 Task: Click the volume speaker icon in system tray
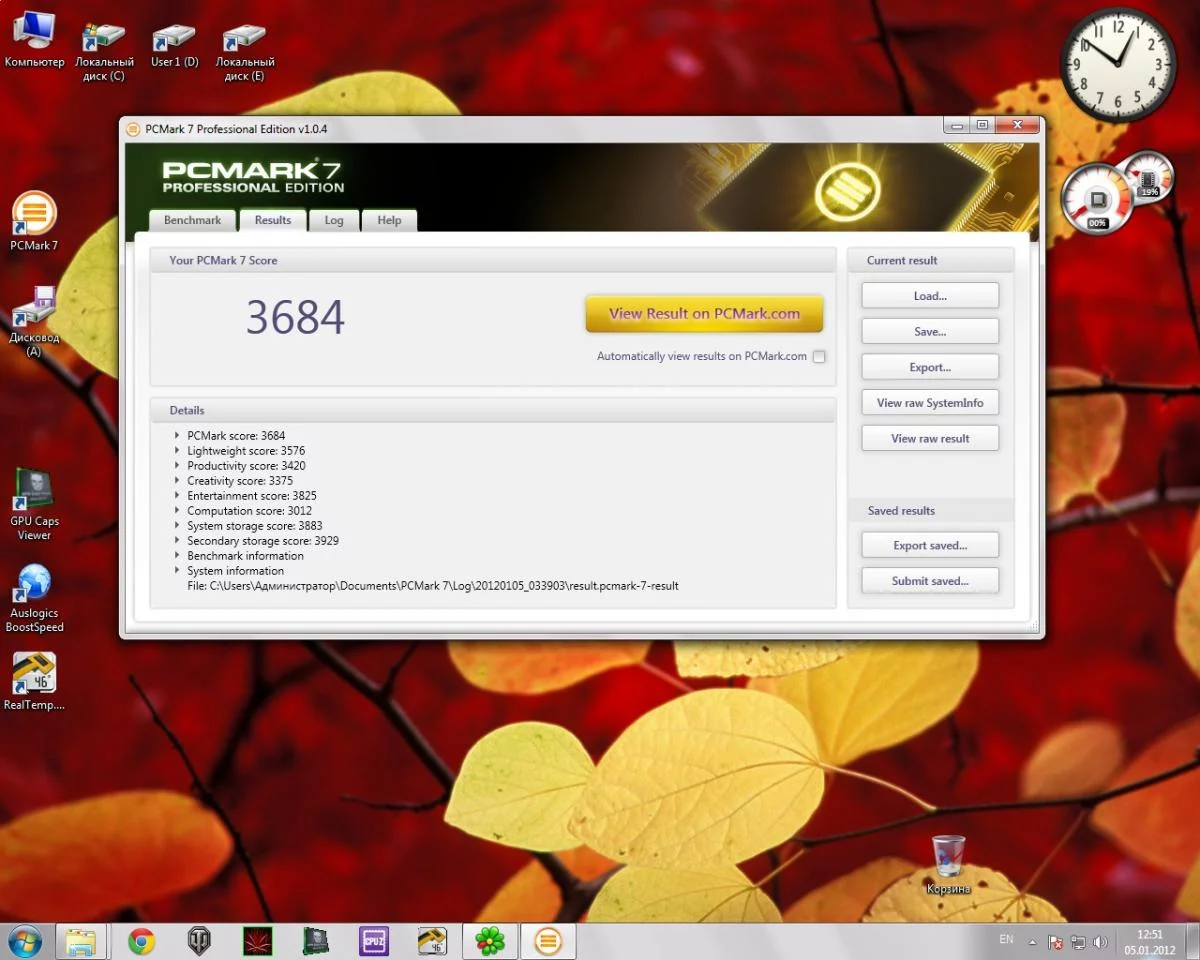click(x=1100, y=942)
